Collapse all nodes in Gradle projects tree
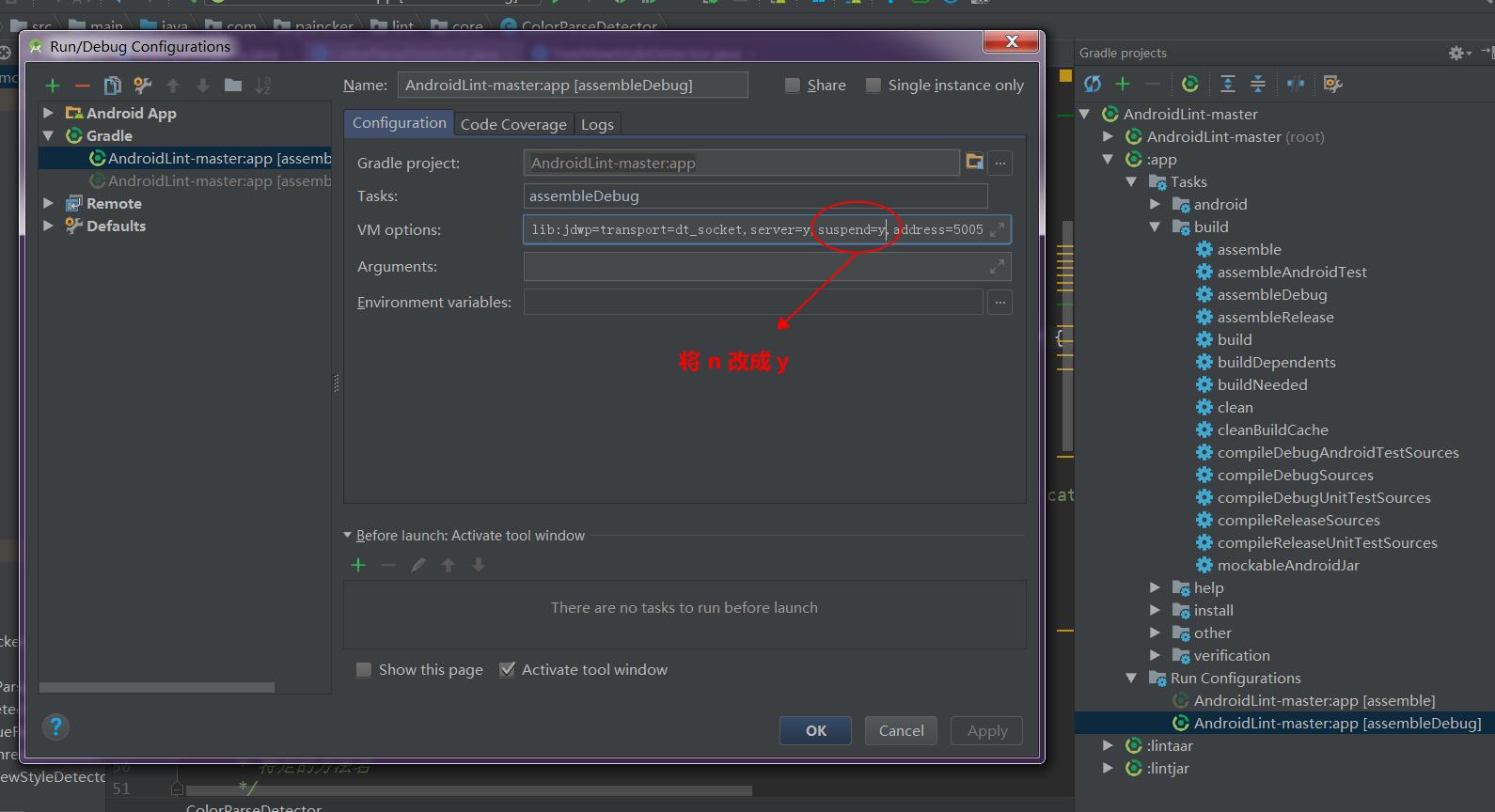Viewport: 1495px width, 812px height. (1258, 84)
